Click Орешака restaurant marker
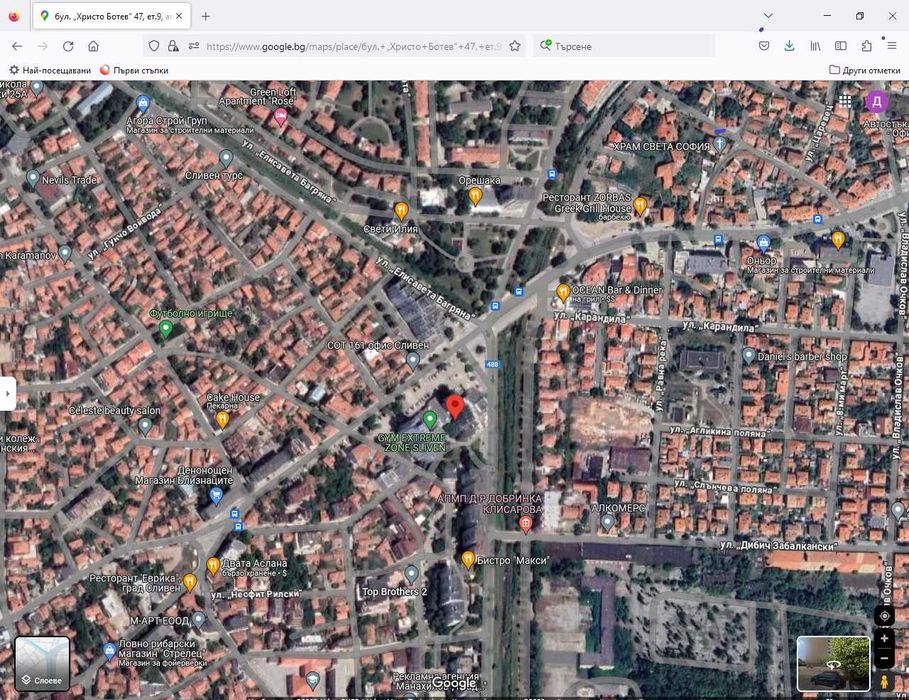The image size is (909, 700). [475, 196]
